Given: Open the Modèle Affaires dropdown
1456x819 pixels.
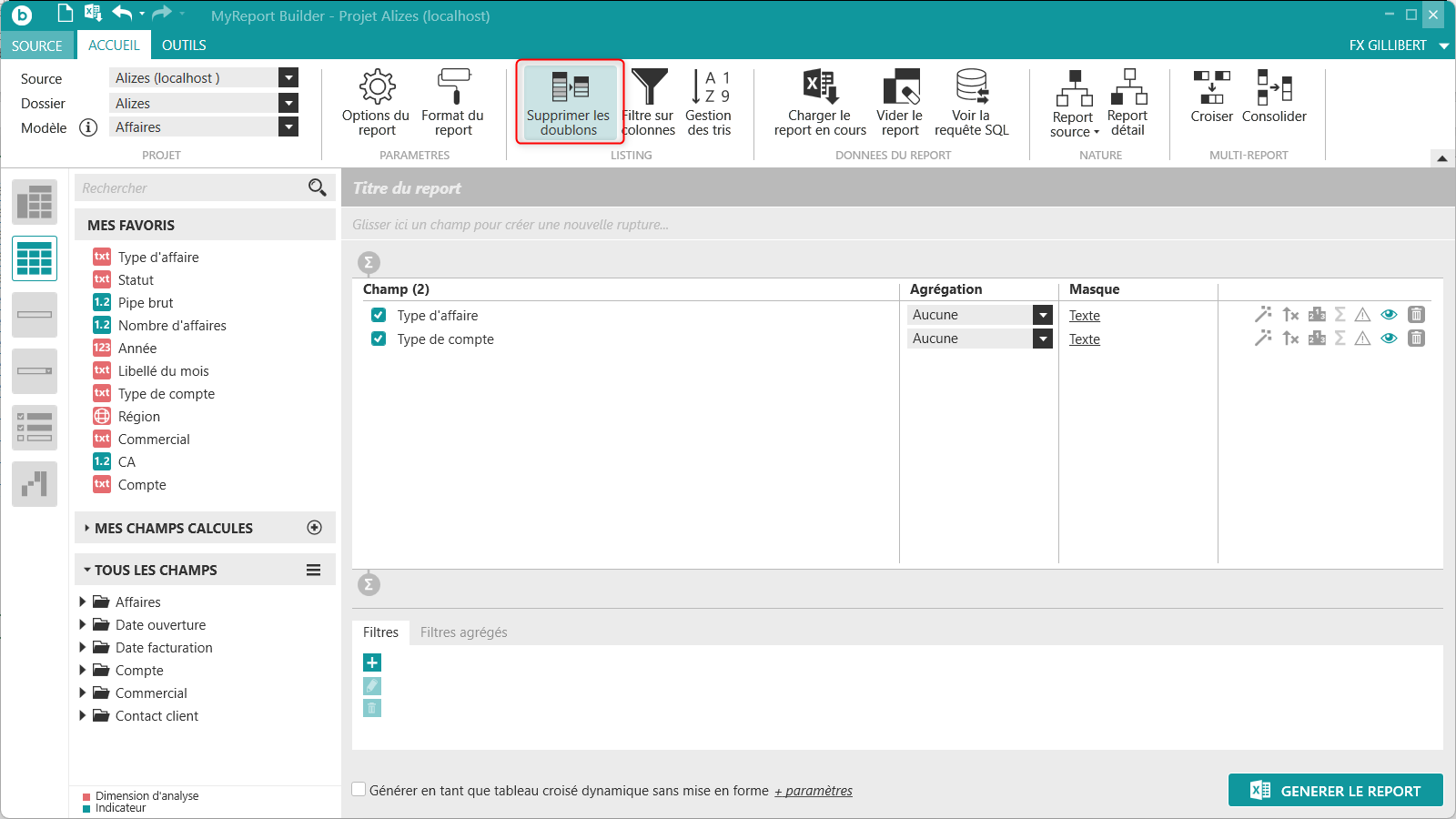Looking at the screenshot, I should (x=288, y=127).
